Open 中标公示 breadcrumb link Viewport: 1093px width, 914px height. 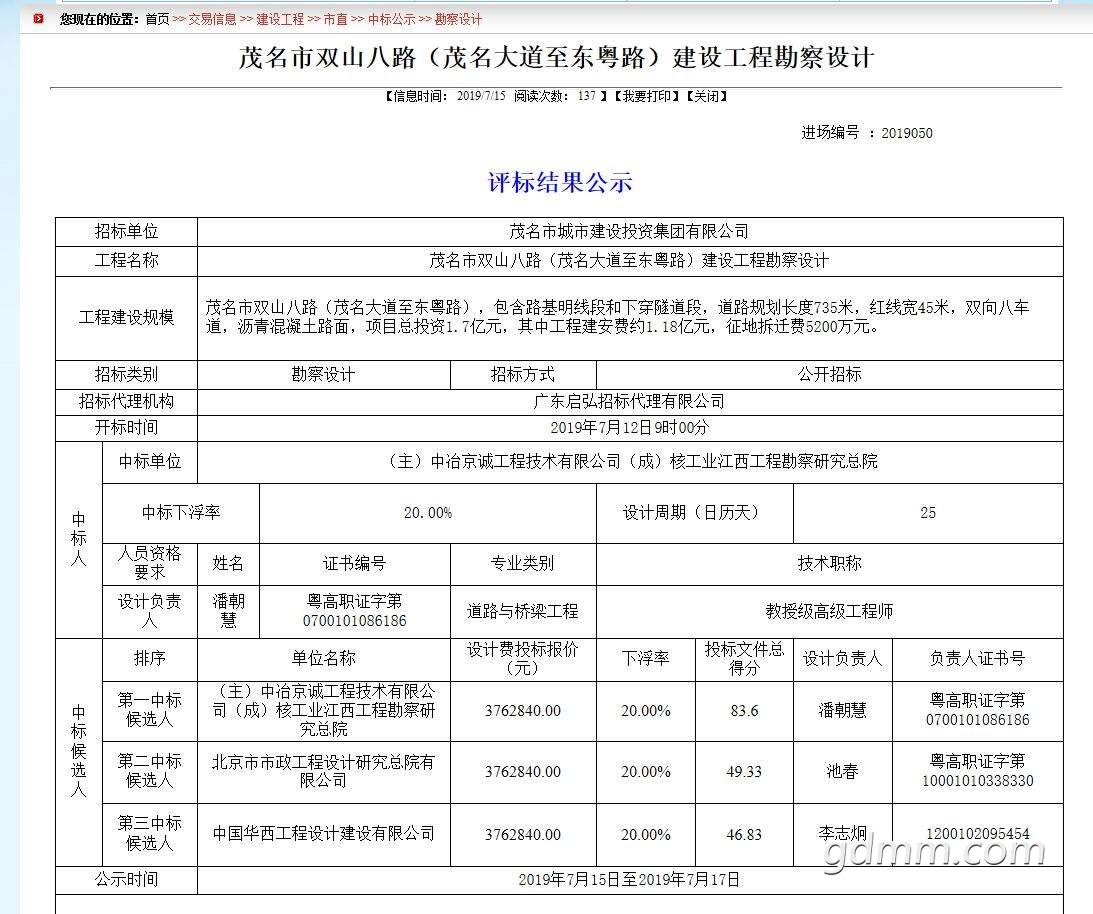pyautogui.click(x=391, y=20)
